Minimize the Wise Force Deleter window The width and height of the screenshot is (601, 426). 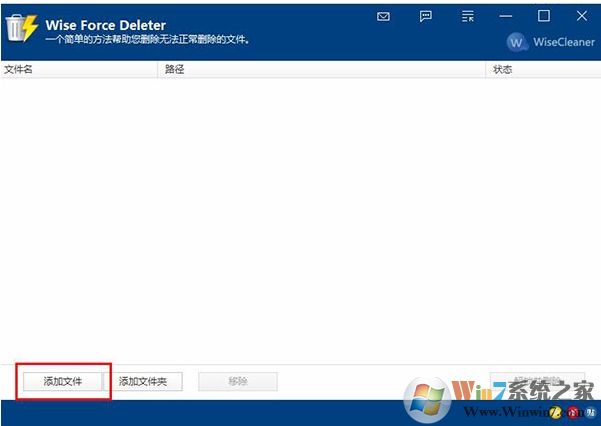click(x=506, y=16)
